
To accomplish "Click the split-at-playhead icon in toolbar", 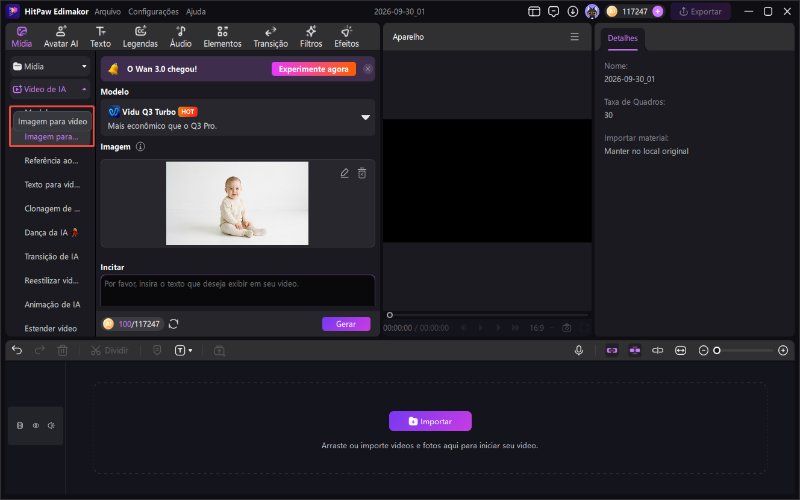I will click(x=658, y=351).
